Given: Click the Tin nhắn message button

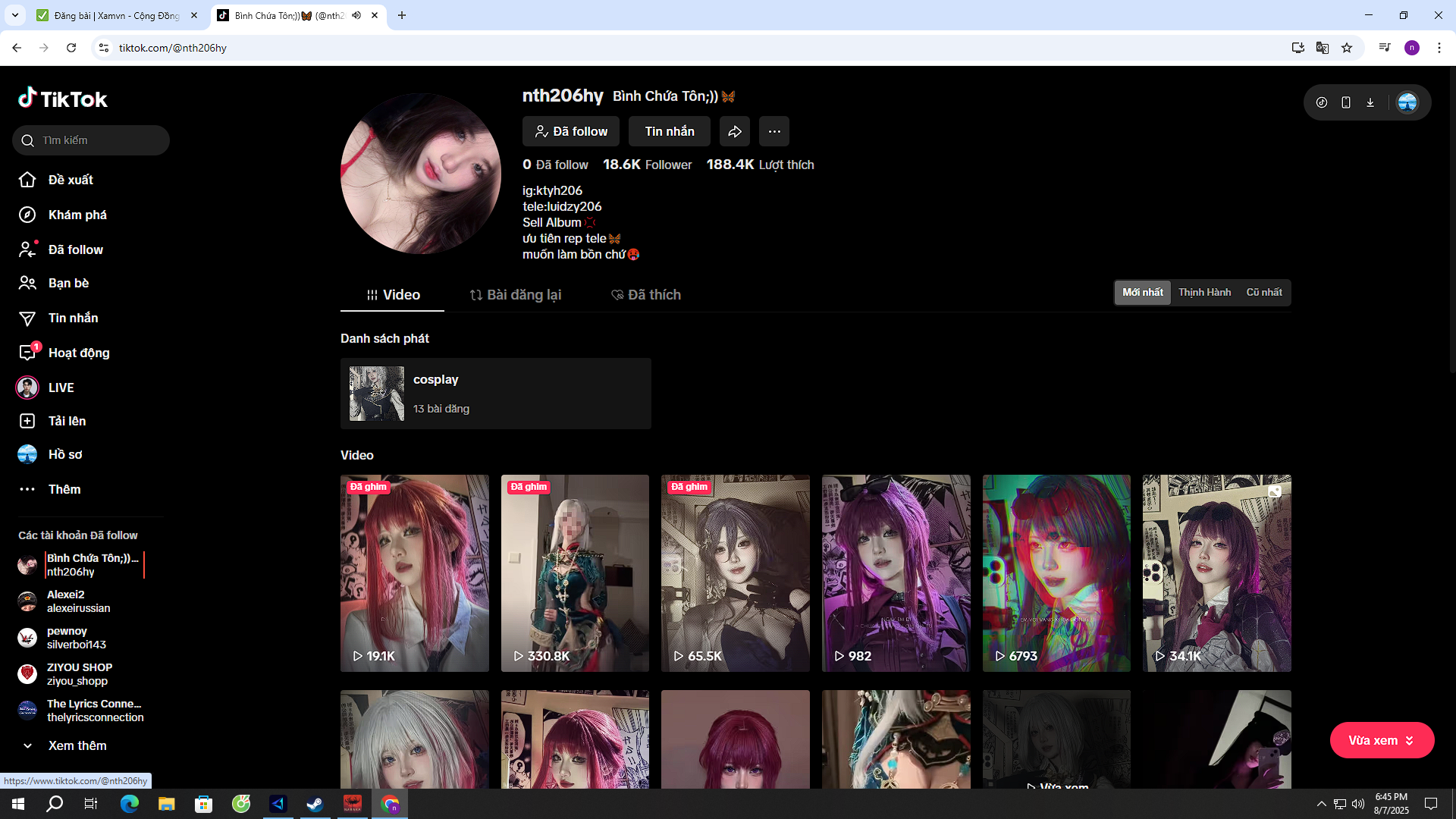Looking at the screenshot, I should click(x=669, y=132).
